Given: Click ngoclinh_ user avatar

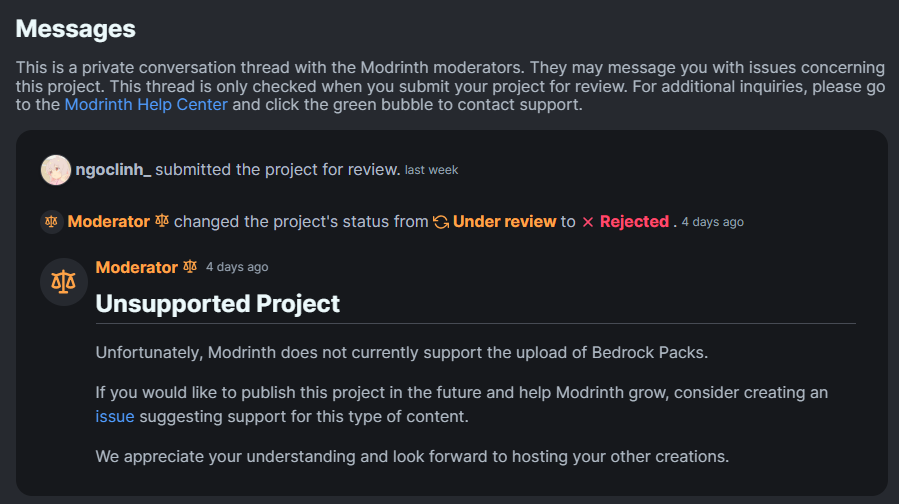Looking at the screenshot, I should click(56, 170).
